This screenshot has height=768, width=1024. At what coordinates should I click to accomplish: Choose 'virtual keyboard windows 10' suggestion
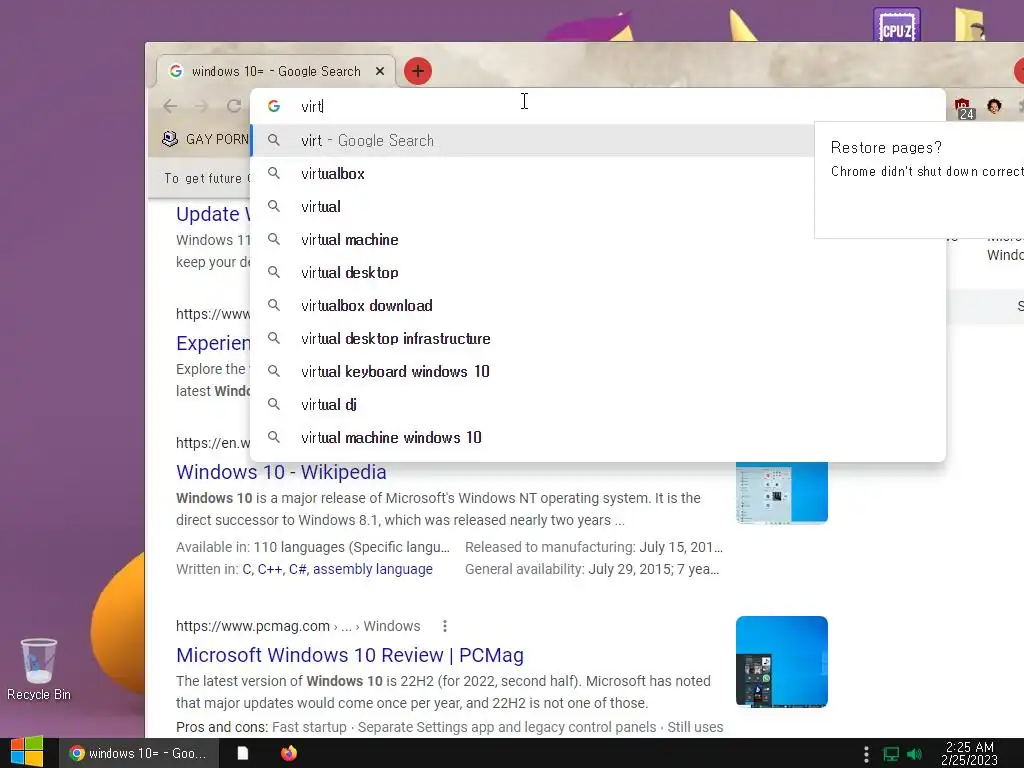coord(598,372)
